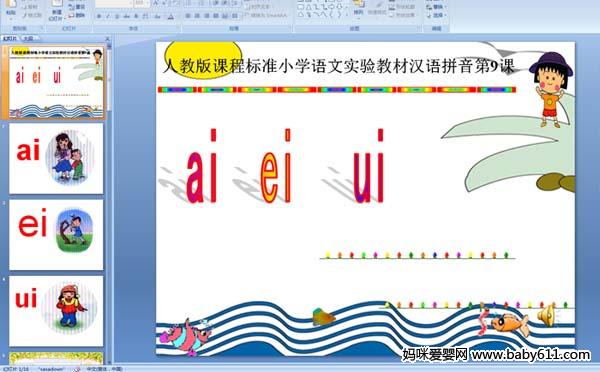Screen dimensions: 600x372
Task: Click the bullets list icon
Action: tap(189, 3)
